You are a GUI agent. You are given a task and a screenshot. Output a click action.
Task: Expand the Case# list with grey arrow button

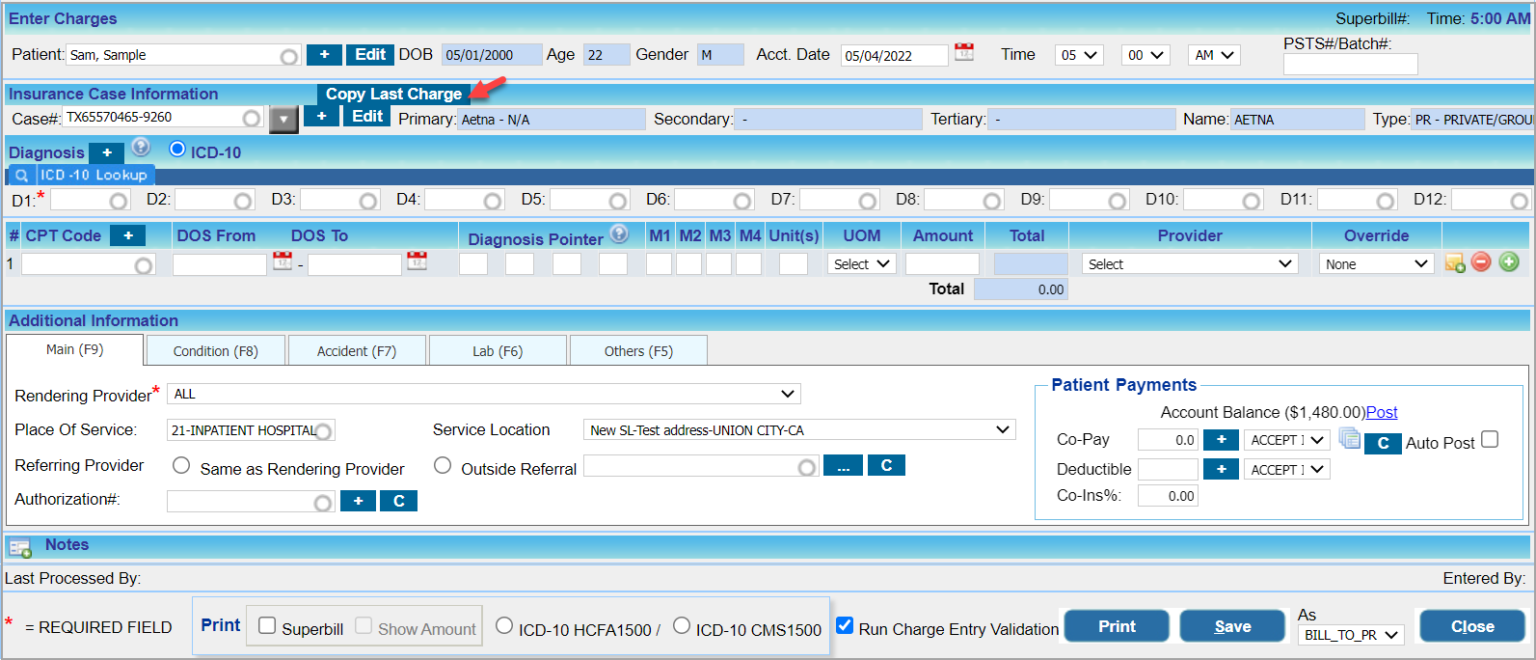(x=284, y=119)
